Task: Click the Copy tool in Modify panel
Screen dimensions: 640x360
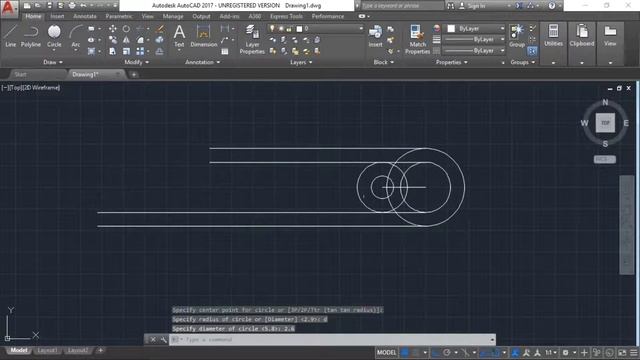Action: pos(113,40)
